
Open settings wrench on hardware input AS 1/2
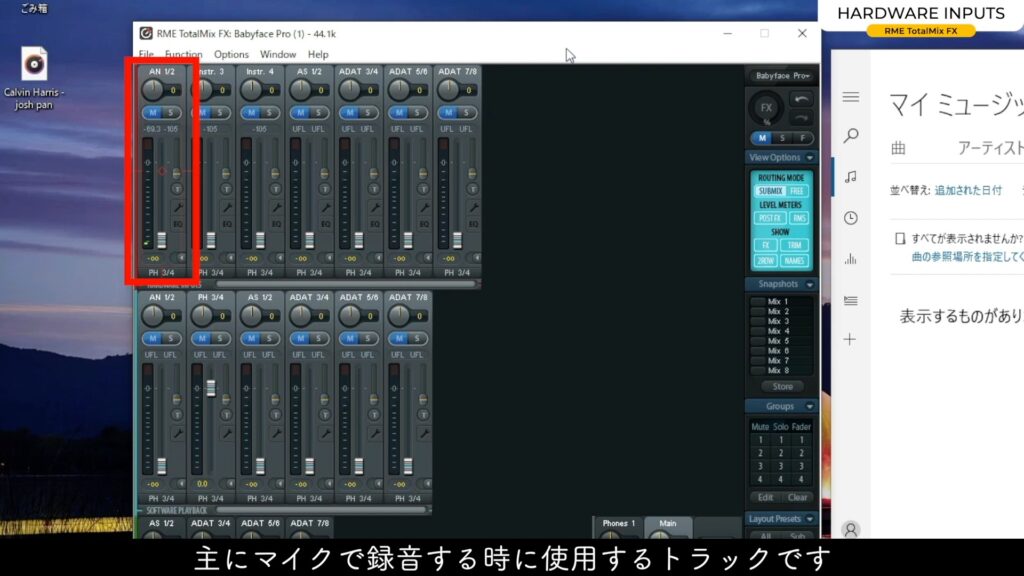(325, 208)
